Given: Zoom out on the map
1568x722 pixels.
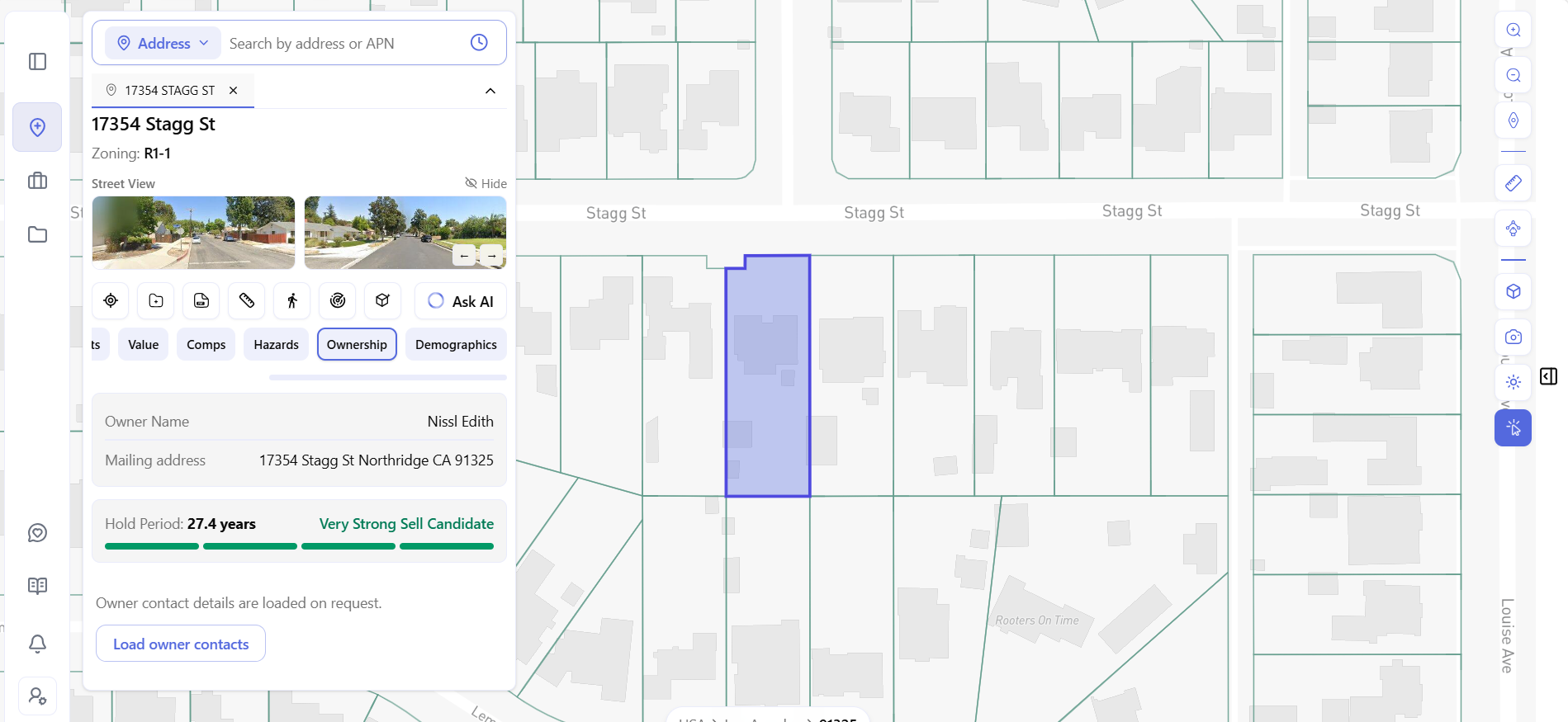Looking at the screenshot, I should pos(1514,75).
